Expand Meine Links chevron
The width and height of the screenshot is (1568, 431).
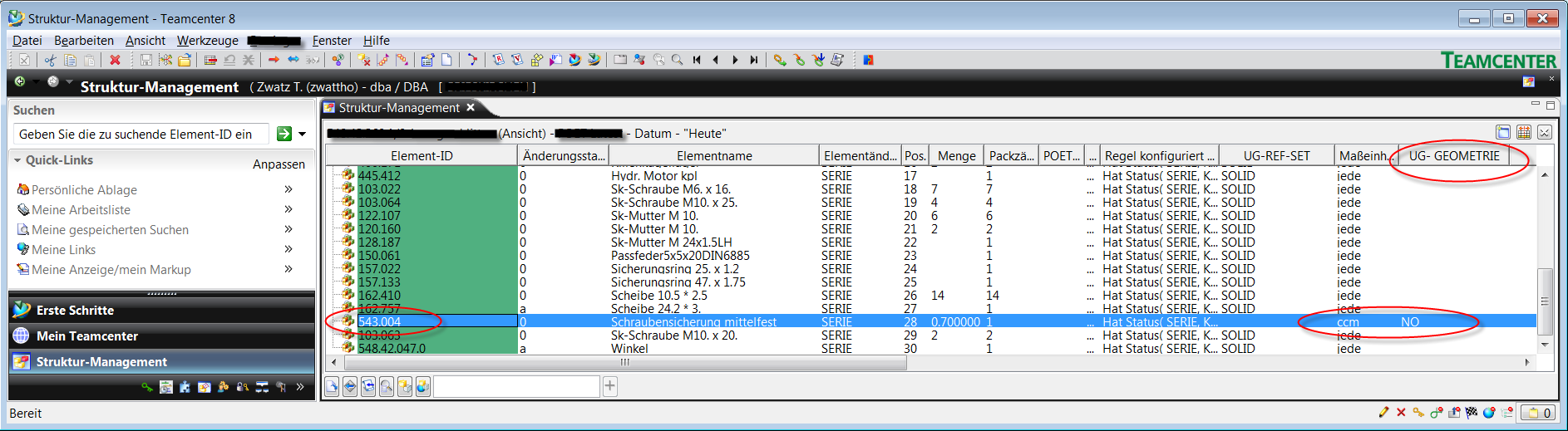tap(288, 249)
